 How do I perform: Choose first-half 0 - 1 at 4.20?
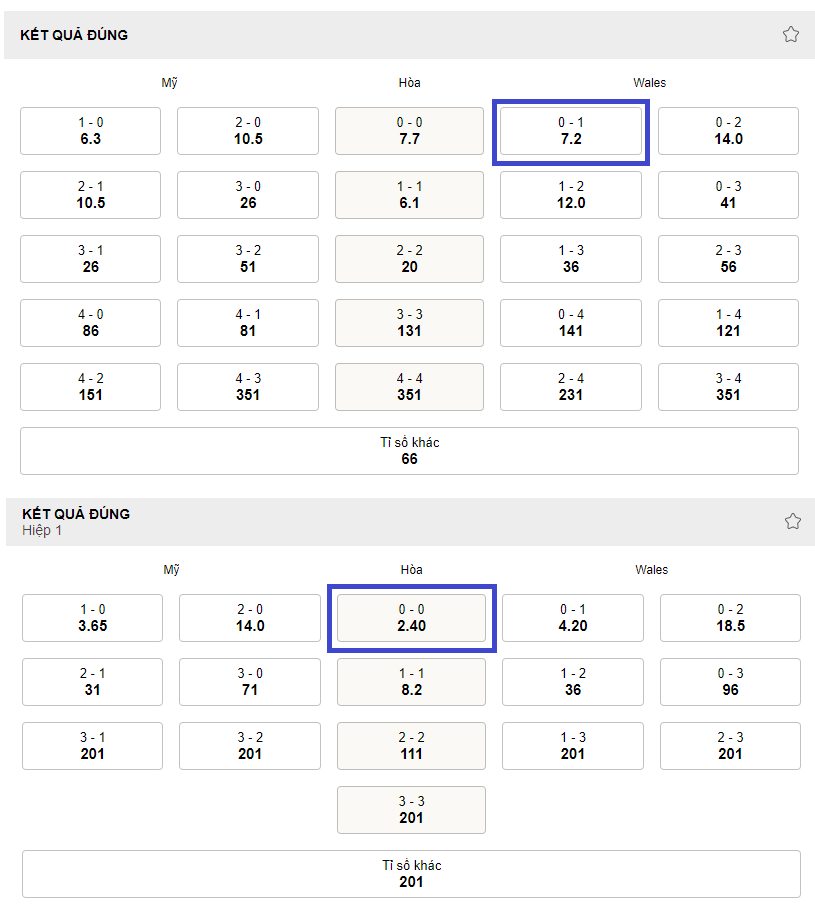(573, 618)
